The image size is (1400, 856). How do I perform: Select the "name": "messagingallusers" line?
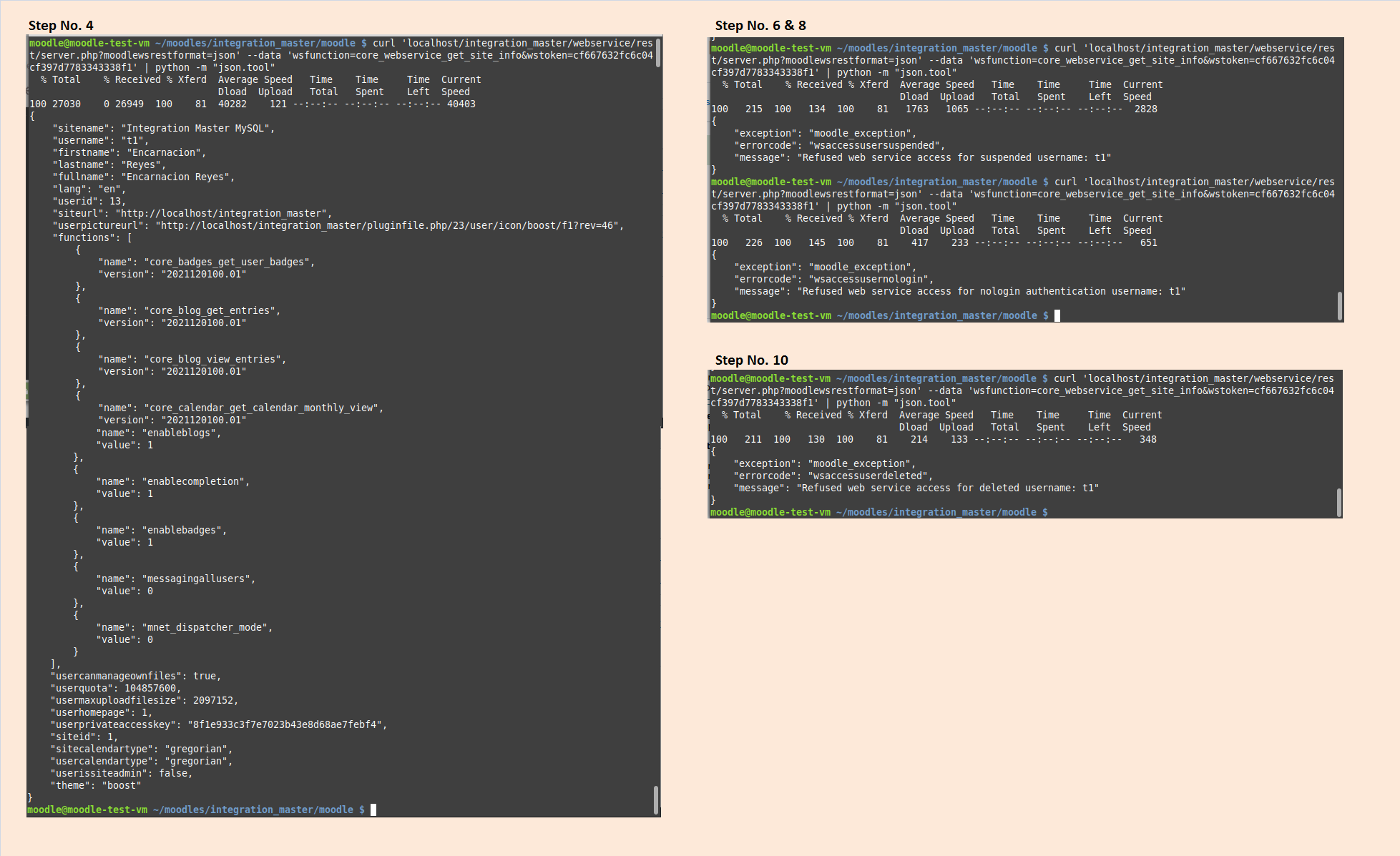click(176, 579)
